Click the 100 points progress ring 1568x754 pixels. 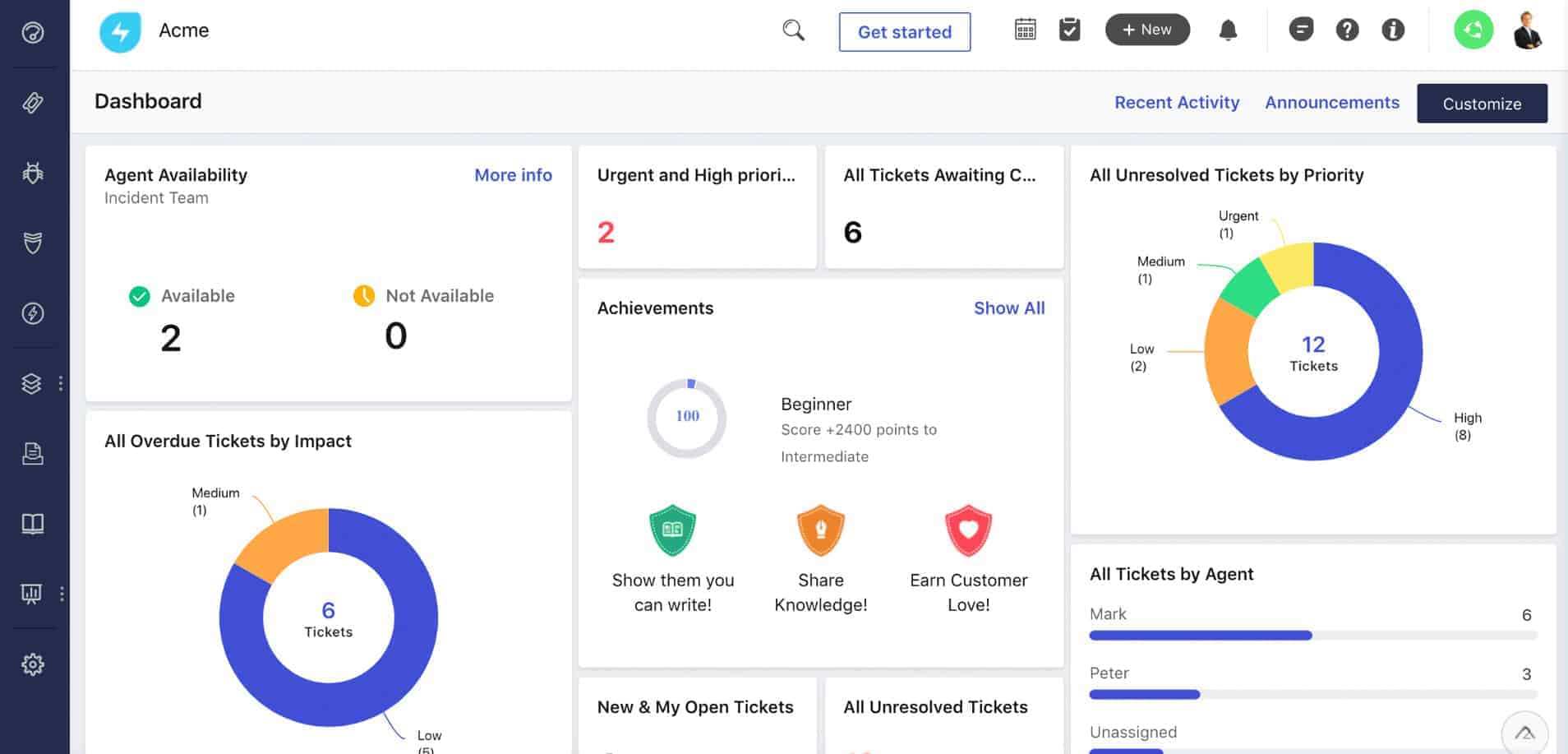click(687, 418)
